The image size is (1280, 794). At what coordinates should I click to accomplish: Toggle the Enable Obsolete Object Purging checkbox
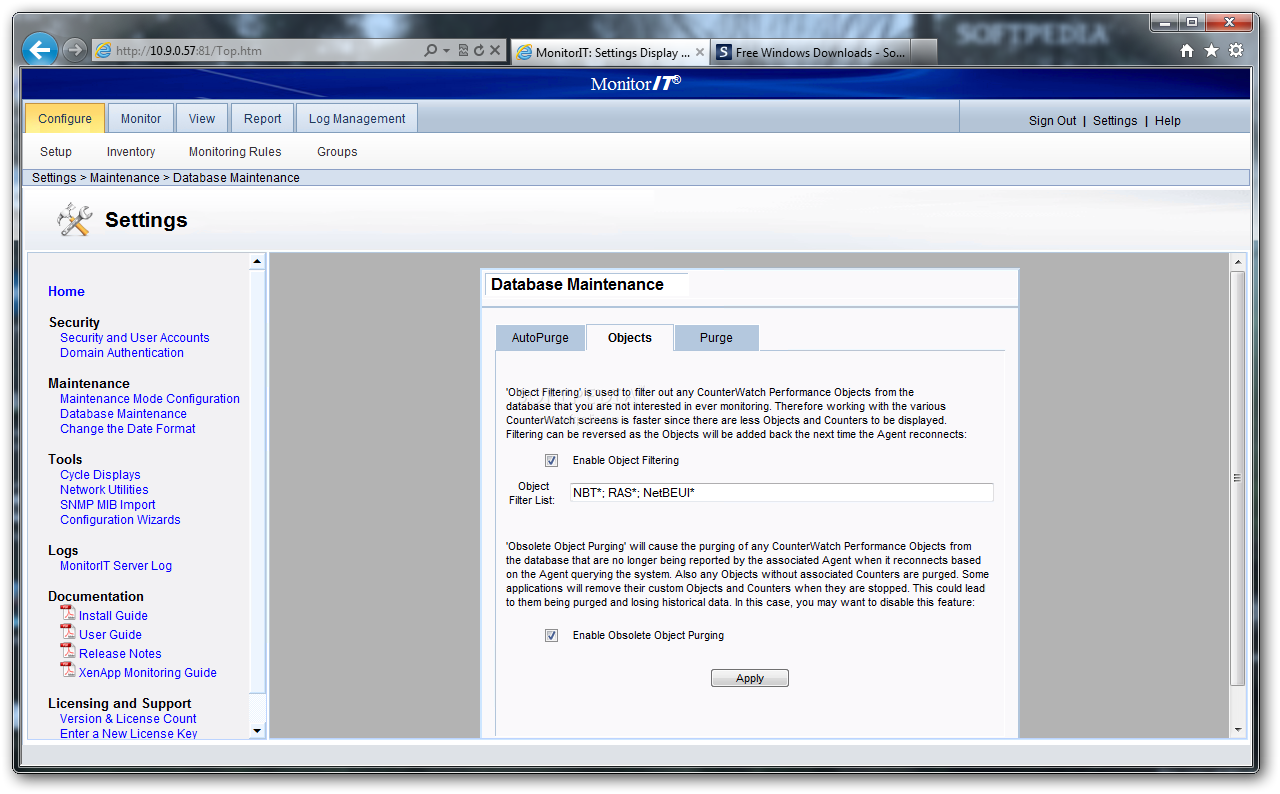[551, 636]
